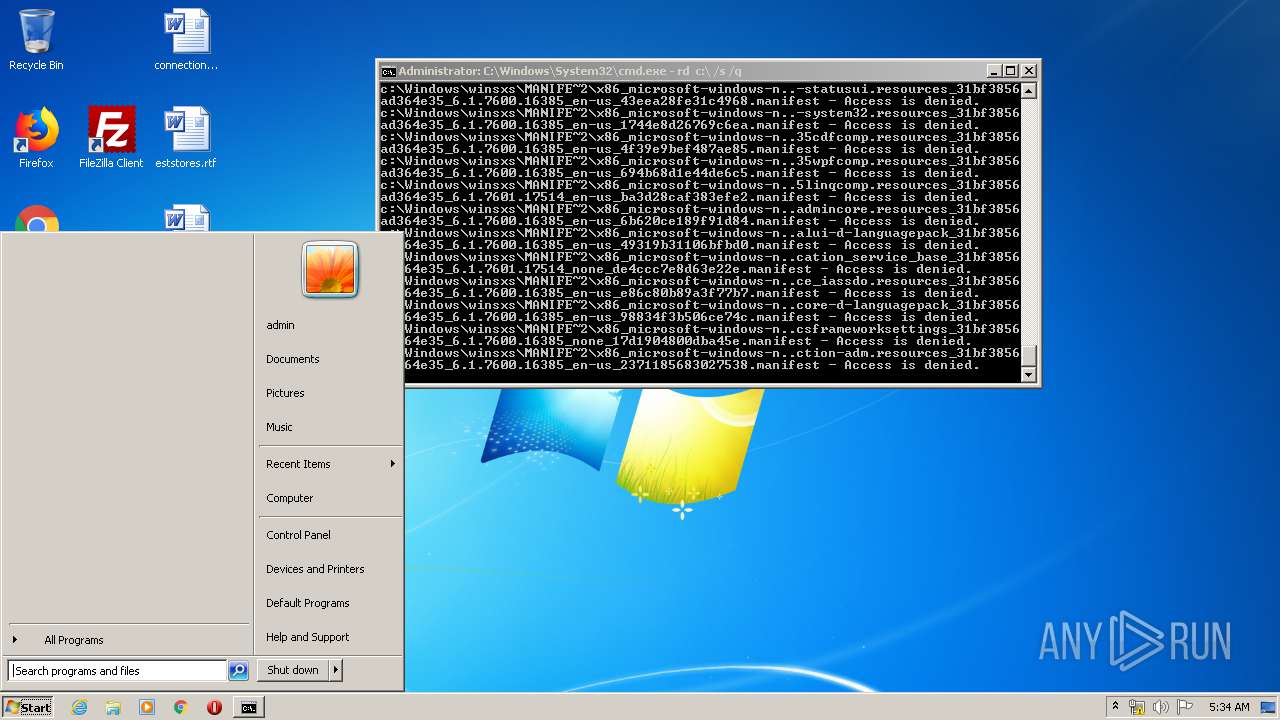Open the cmd window system menu icon
This screenshot has height=720, width=1280.
coord(389,71)
